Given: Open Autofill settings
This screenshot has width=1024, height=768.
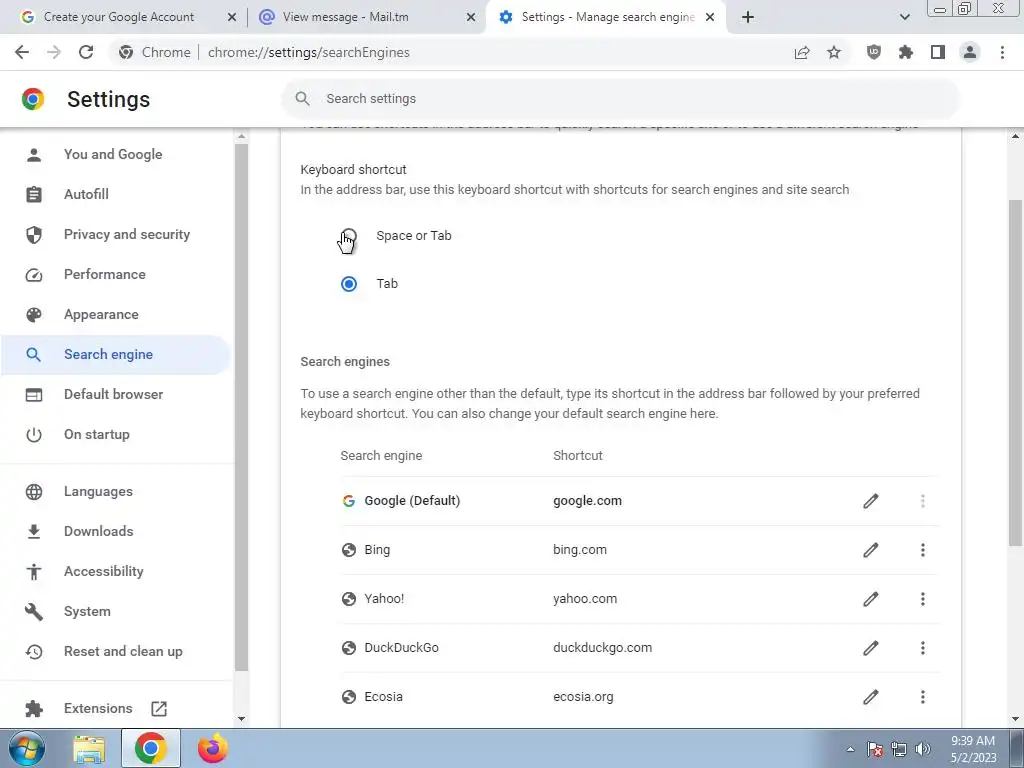Looking at the screenshot, I should (x=86, y=195).
